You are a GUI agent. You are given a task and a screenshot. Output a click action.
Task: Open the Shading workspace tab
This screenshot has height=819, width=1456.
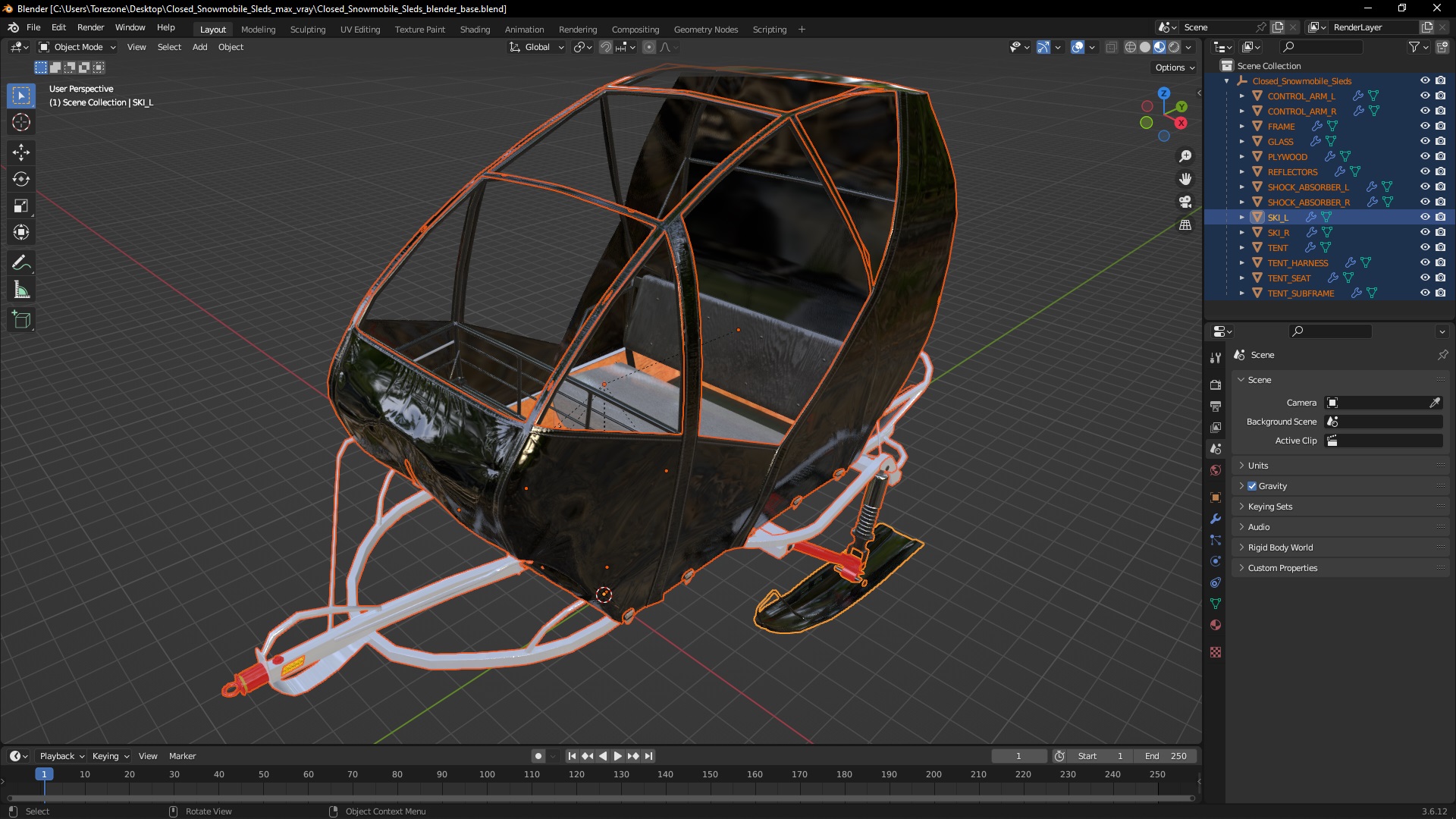click(x=474, y=29)
